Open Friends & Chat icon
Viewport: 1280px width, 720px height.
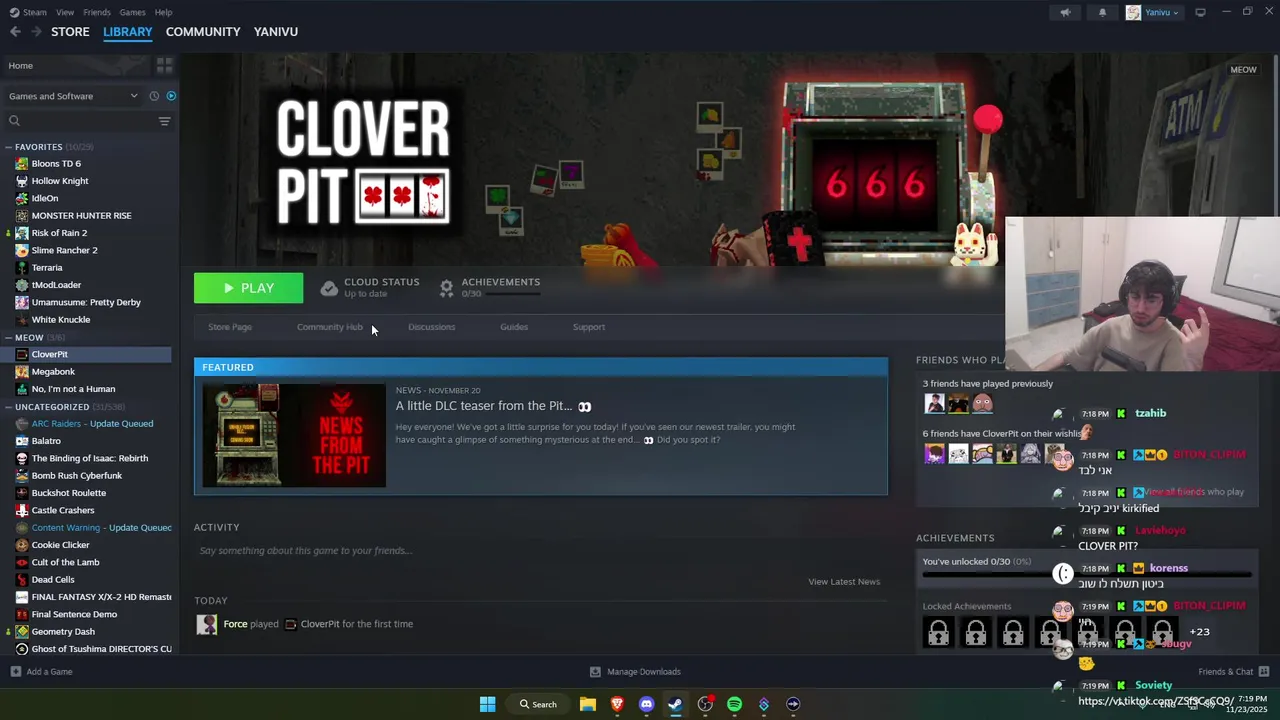click(x=1264, y=672)
